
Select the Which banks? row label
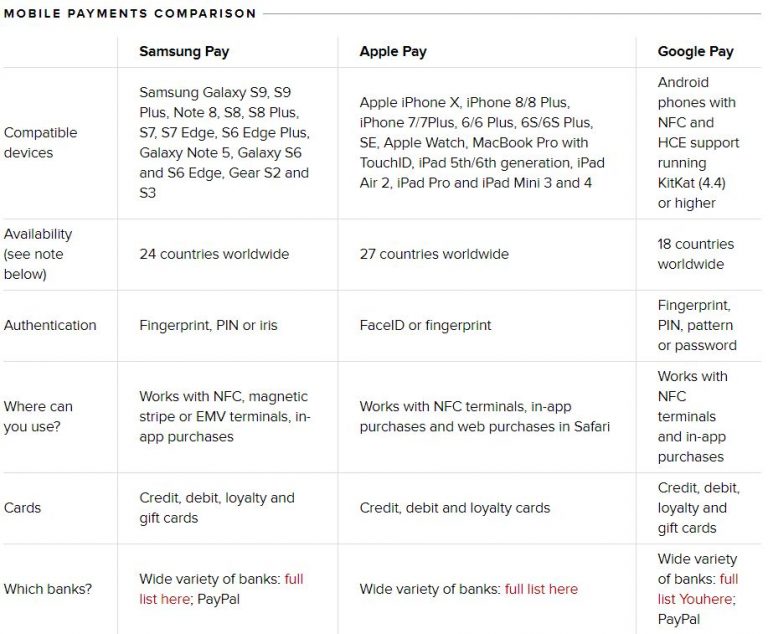click(48, 589)
